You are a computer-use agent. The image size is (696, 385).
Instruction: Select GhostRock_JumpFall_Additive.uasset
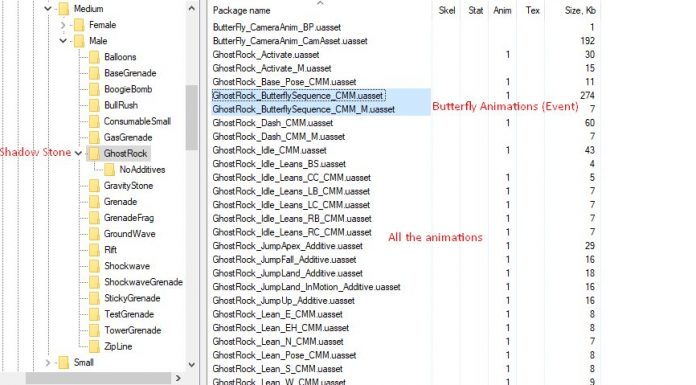[x=285, y=260]
